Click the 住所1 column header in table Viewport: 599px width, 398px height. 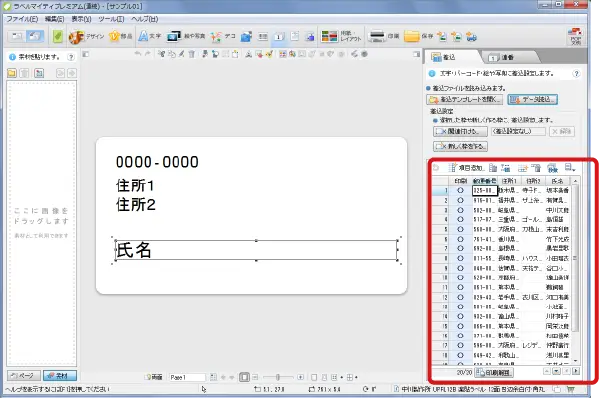[x=509, y=181]
